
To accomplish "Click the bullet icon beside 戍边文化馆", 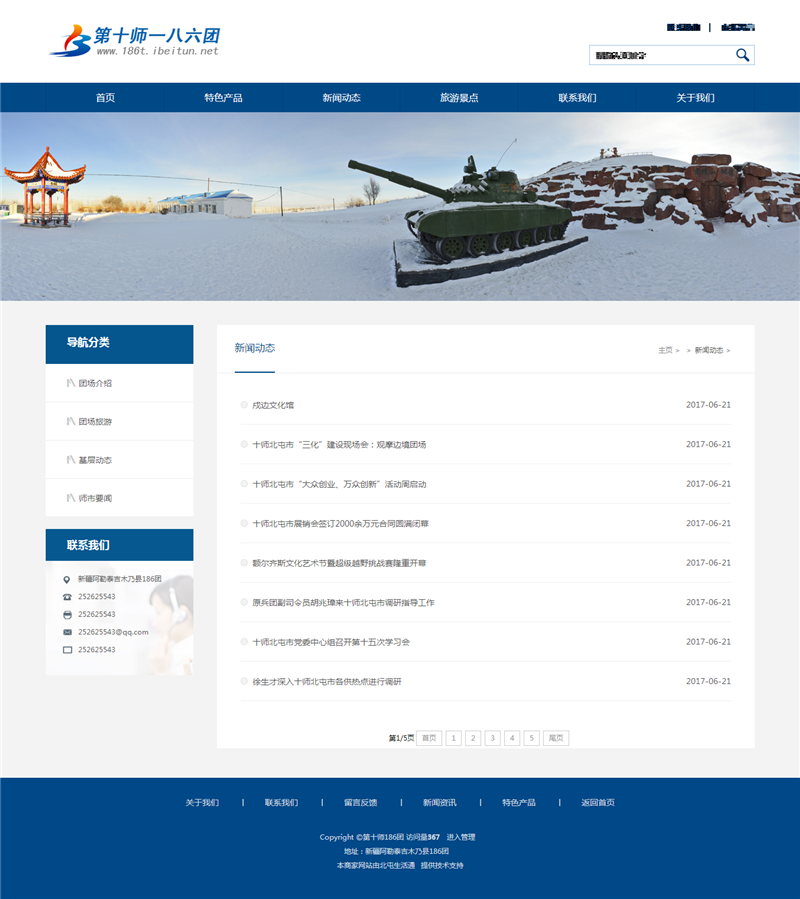I will [244, 405].
